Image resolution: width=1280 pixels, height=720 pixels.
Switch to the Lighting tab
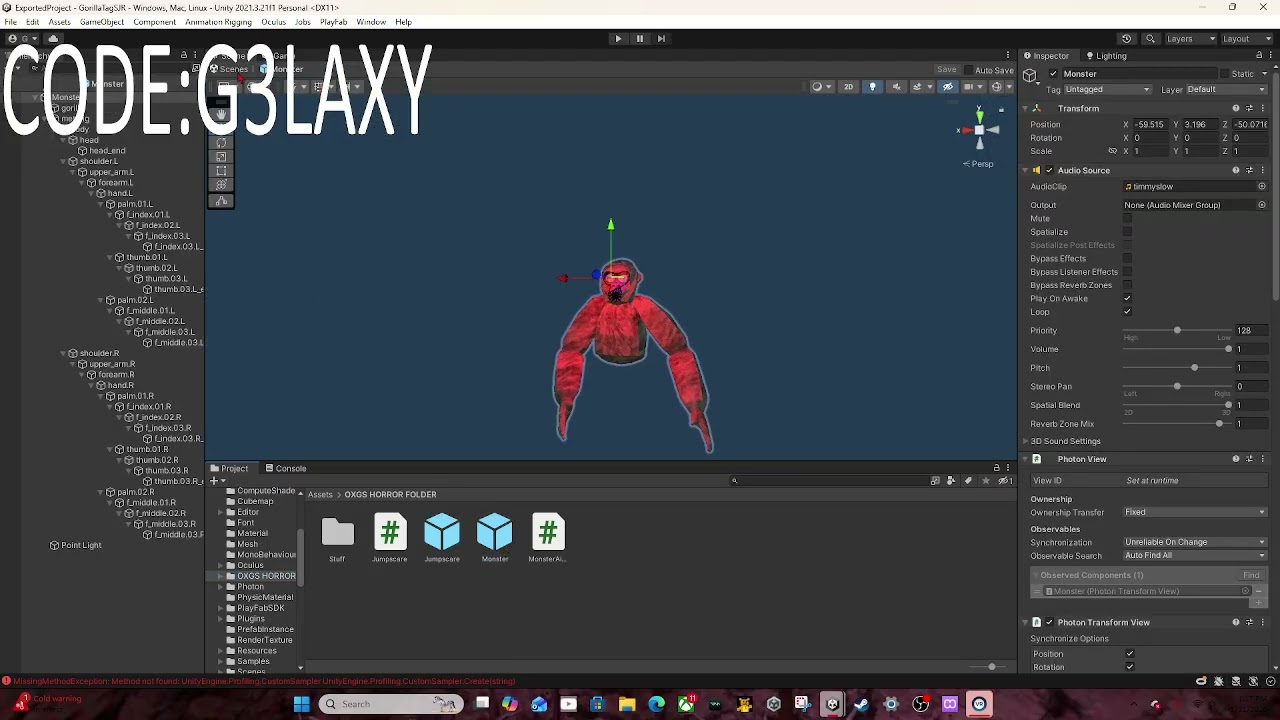click(1107, 56)
